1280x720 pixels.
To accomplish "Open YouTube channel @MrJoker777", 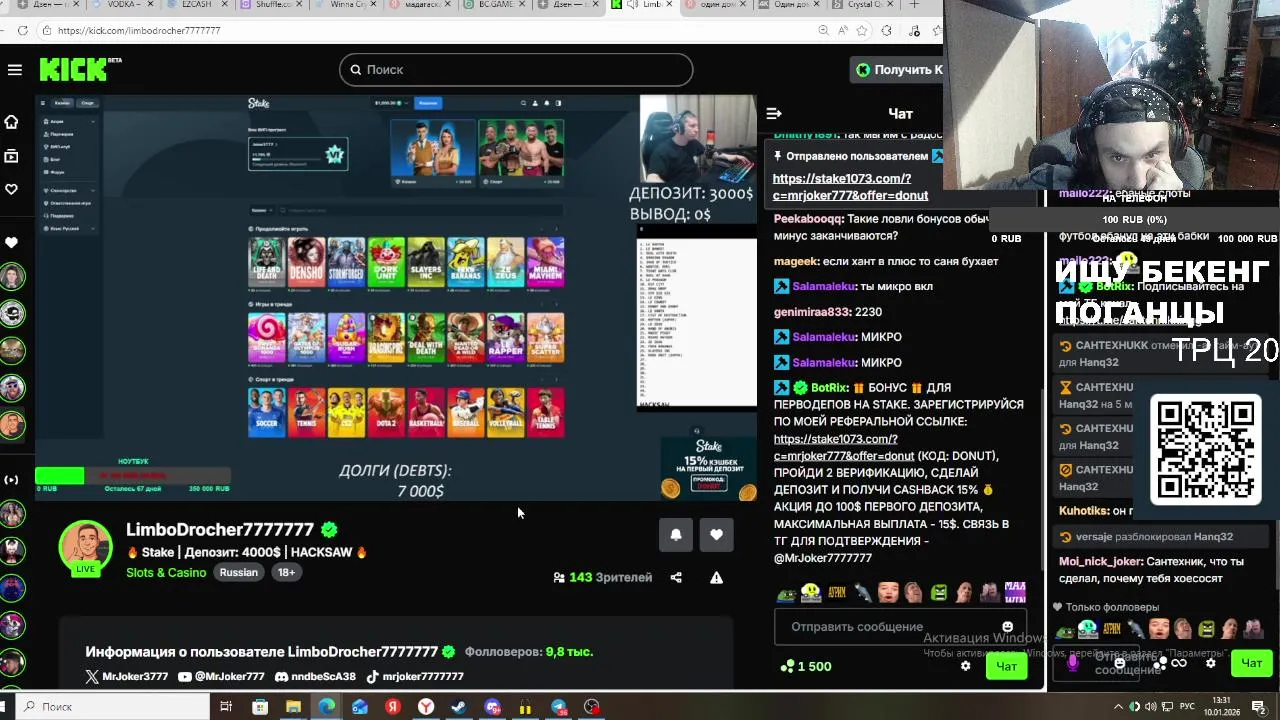I will point(221,676).
